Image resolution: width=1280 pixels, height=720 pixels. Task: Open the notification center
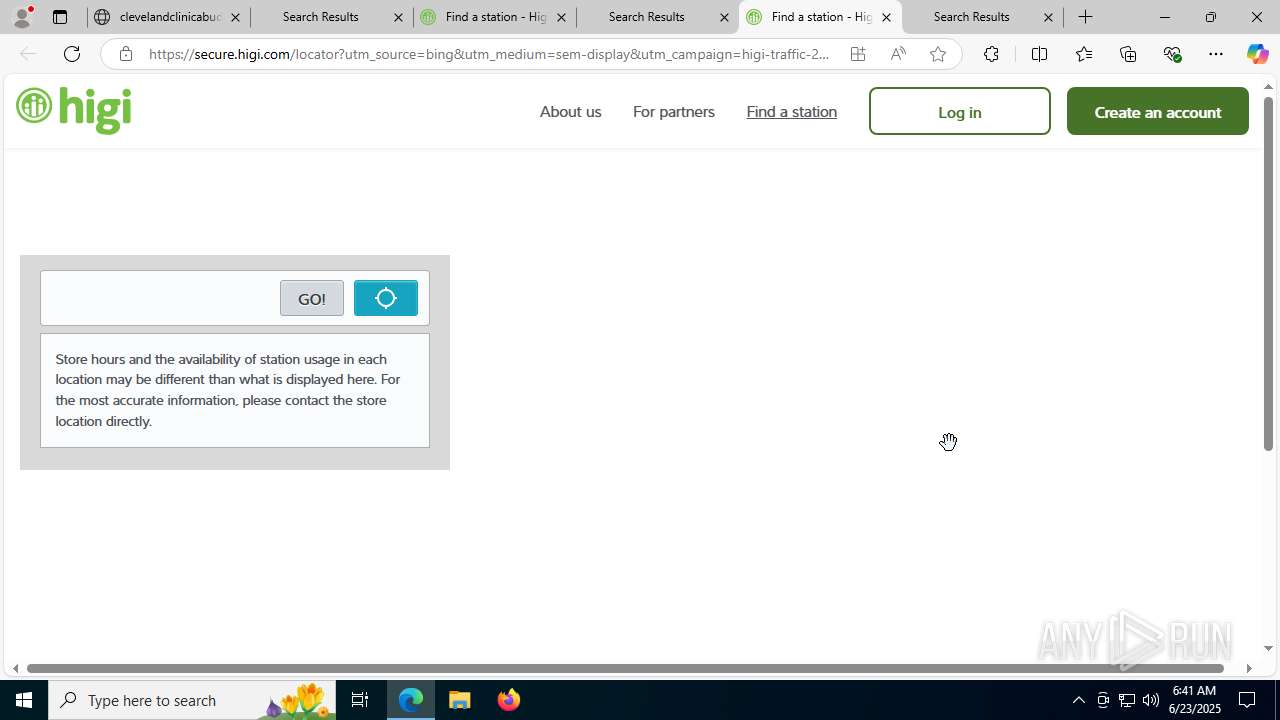click(x=1247, y=700)
